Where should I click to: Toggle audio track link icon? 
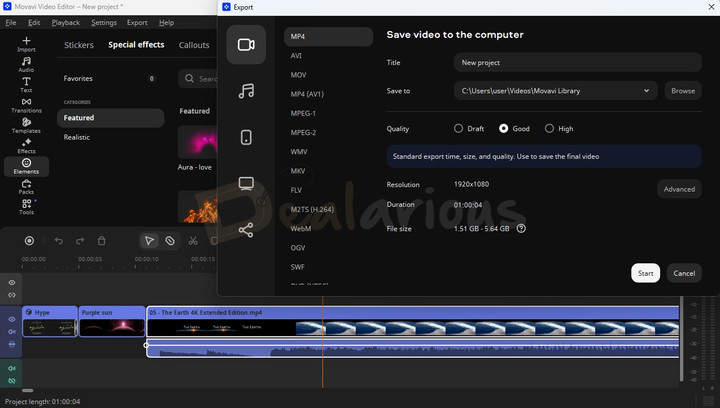12,380
